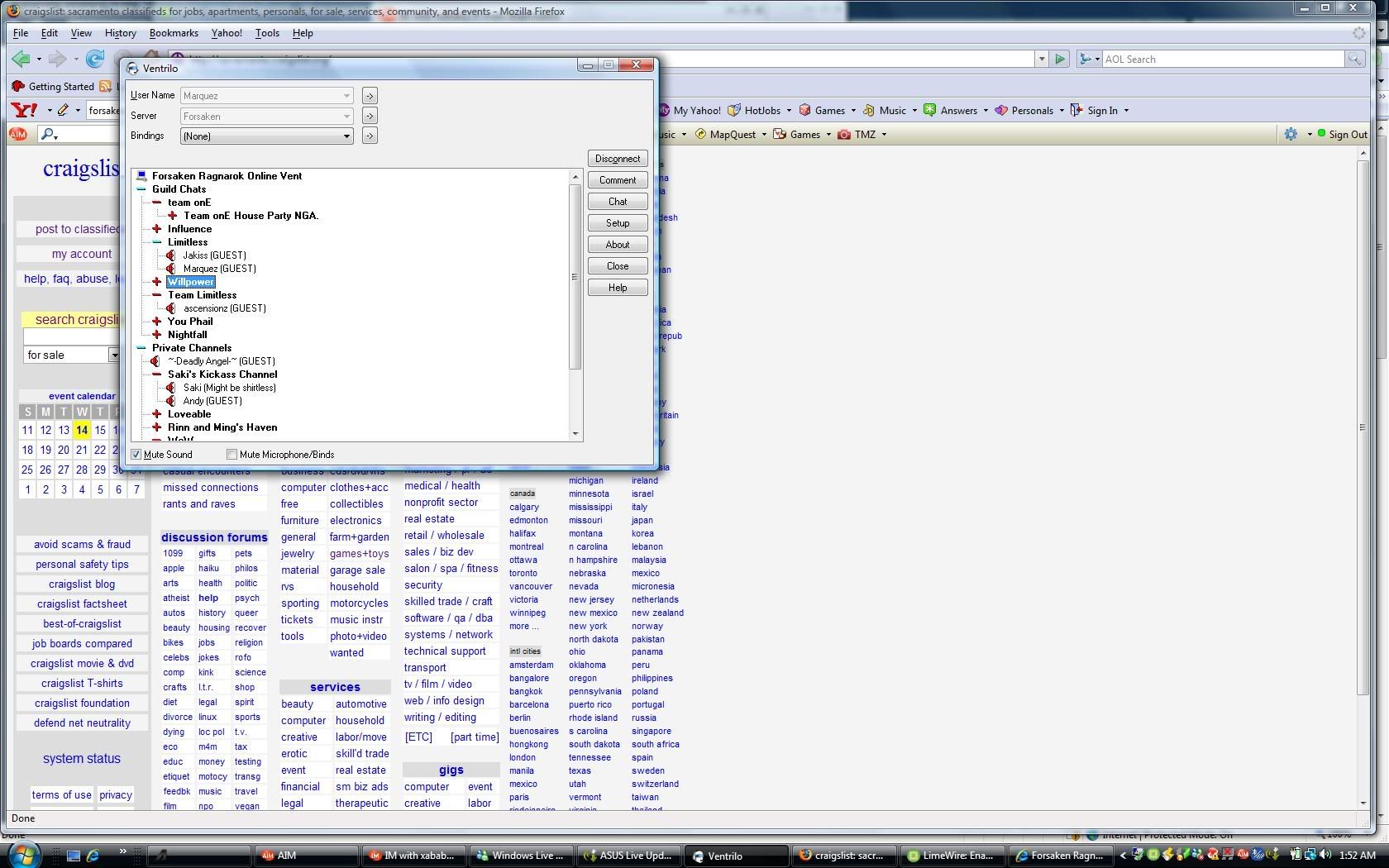The width and height of the screenshot is (1389, 868).
Task: Select the Forsaken Ragnarok Online Vent server icon
Action: coord(141,176)
